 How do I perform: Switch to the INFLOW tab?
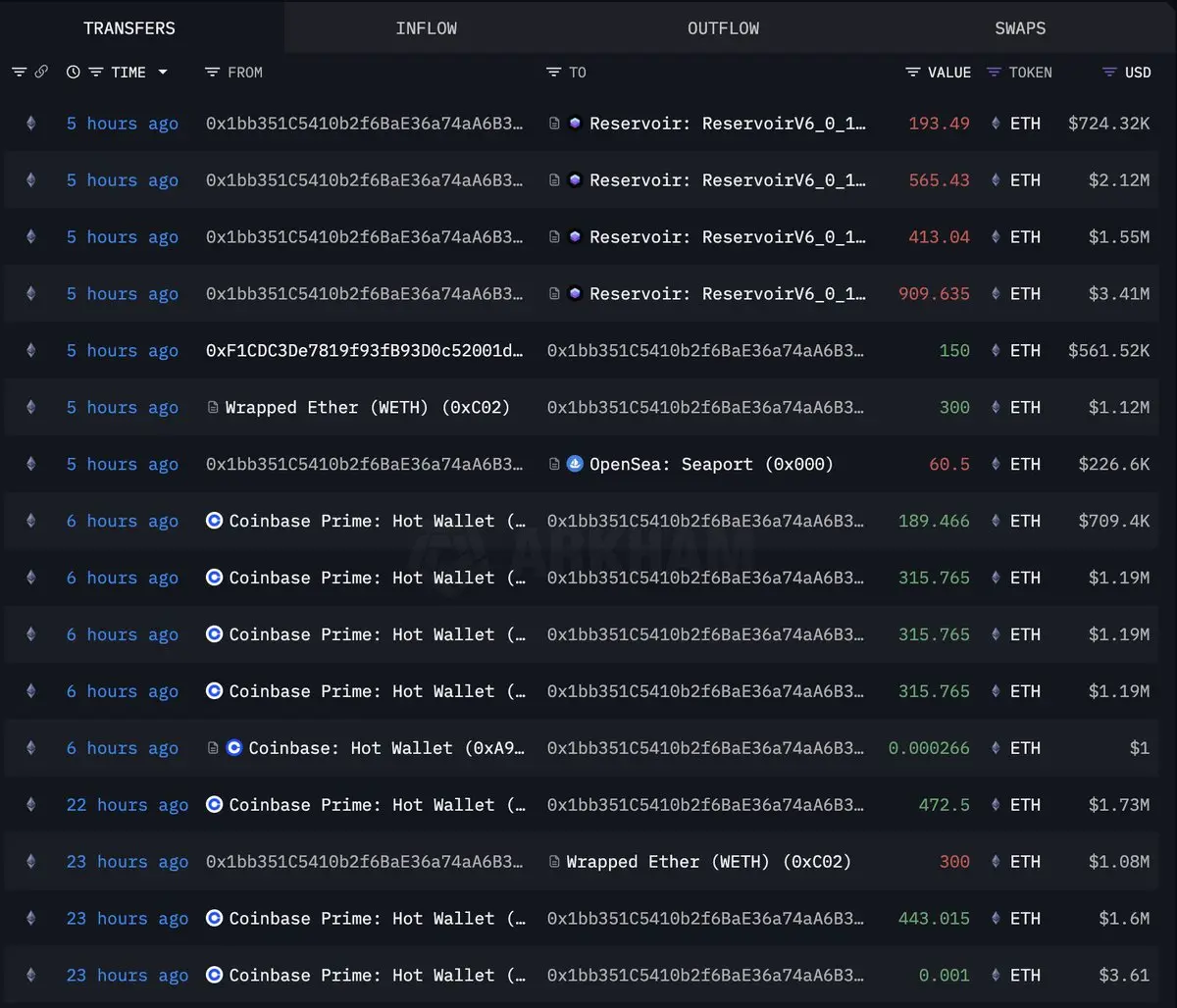click(x=426, y=27)
